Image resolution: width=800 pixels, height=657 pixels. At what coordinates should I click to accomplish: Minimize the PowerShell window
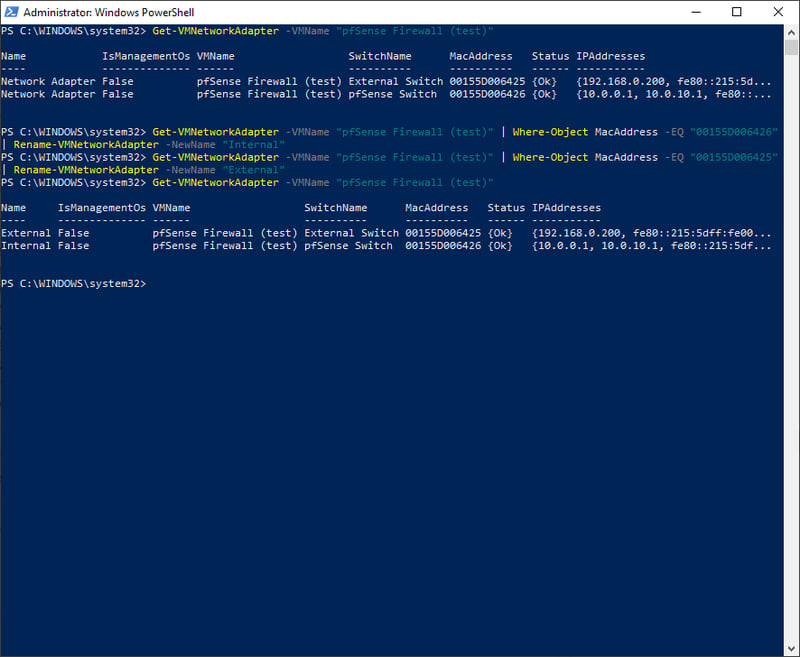coord(691,12)
